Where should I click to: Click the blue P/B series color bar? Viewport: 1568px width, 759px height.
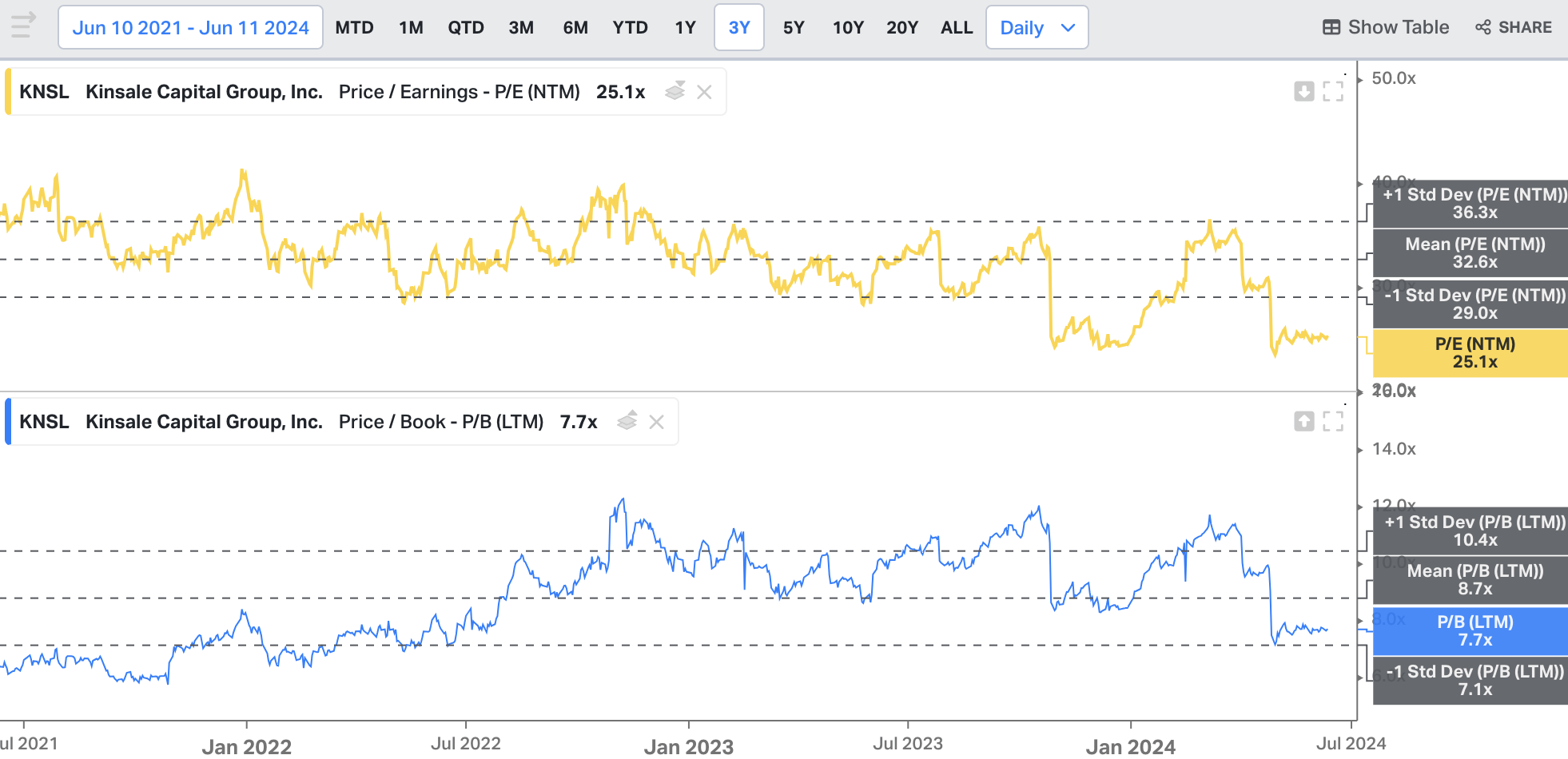click(x=8, y=422)
